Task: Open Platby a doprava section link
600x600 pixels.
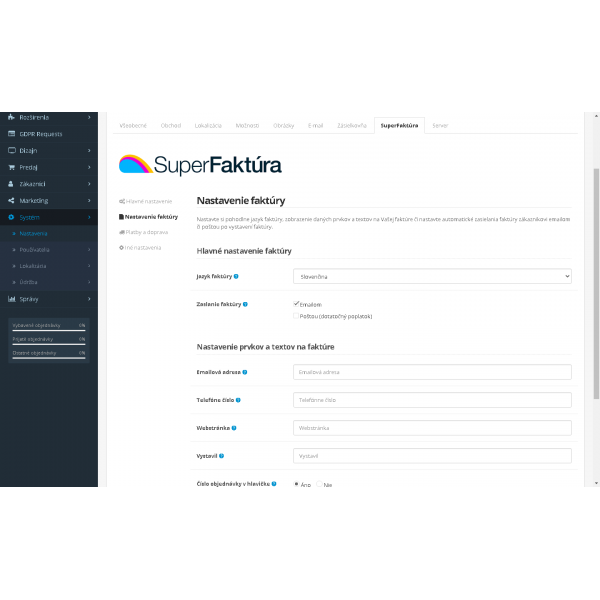Action: tap(143, 232)
